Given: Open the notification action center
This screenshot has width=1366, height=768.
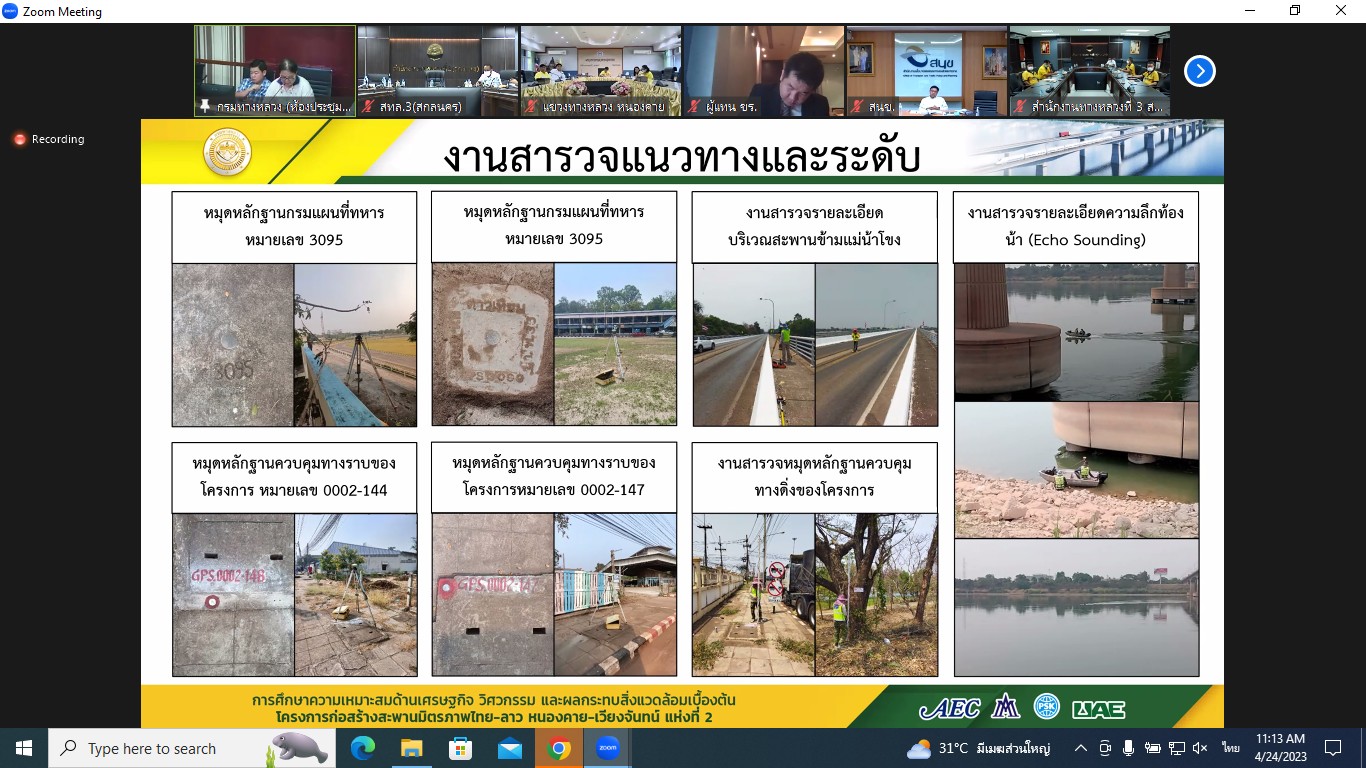Looking at the screenshot, I should pos(1332,748).
